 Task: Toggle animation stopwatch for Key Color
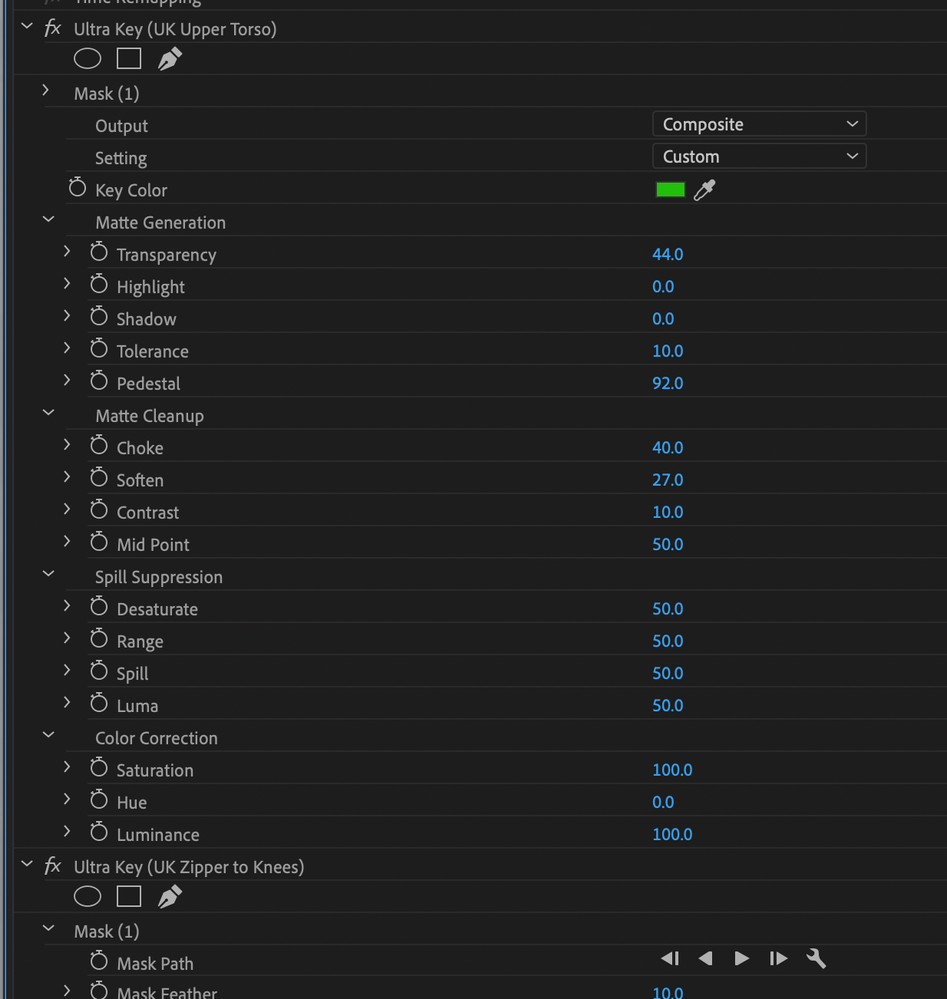78,189
